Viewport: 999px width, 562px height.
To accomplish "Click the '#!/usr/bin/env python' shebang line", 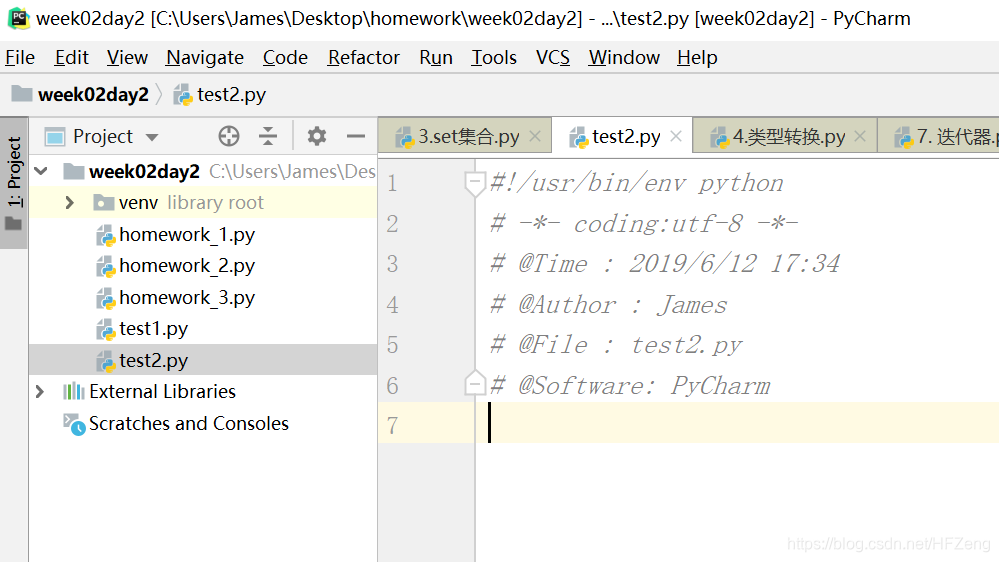I will [x=636, y=184].
